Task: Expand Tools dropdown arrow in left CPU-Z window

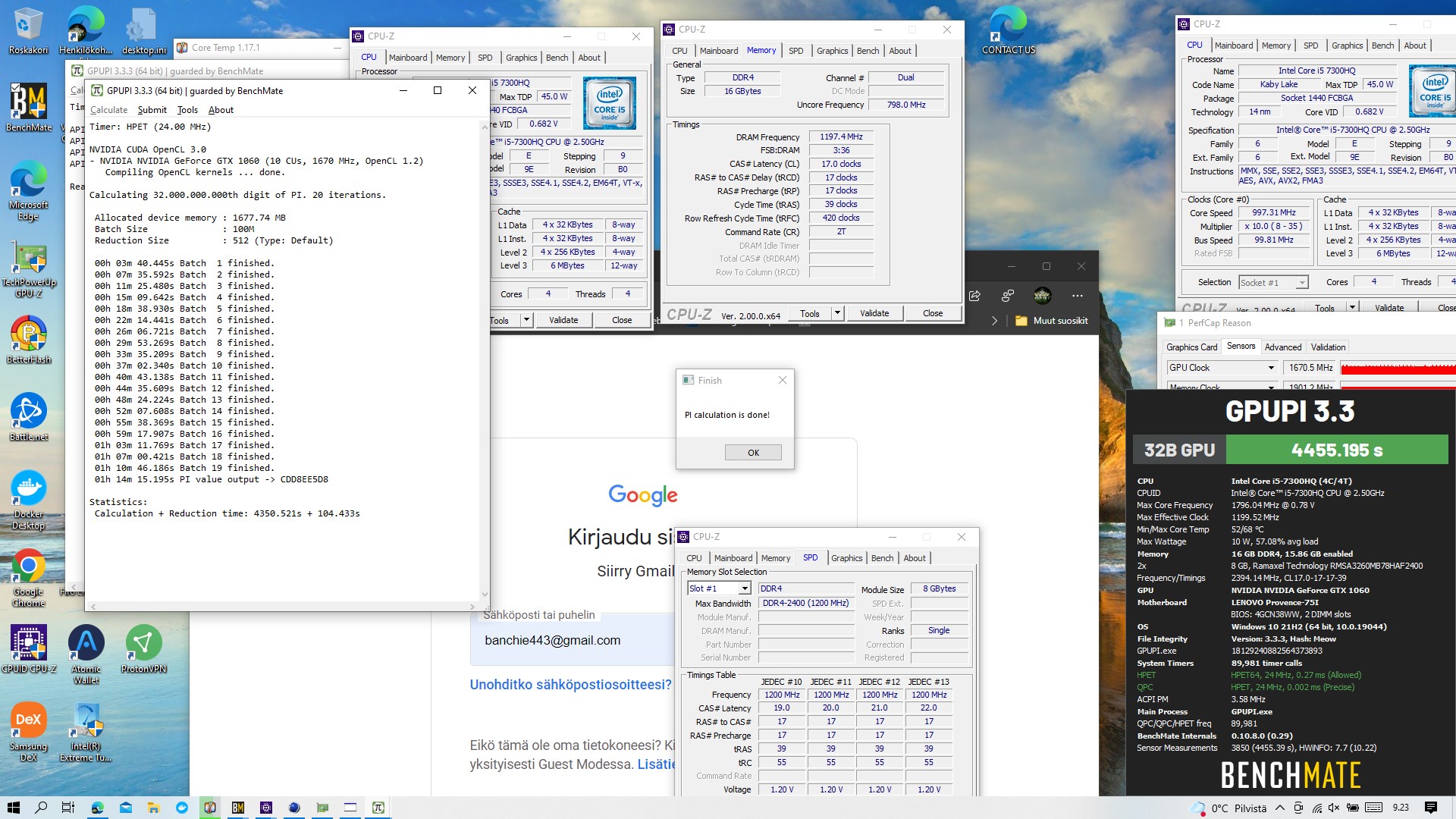Action: [x=526, y=320]
